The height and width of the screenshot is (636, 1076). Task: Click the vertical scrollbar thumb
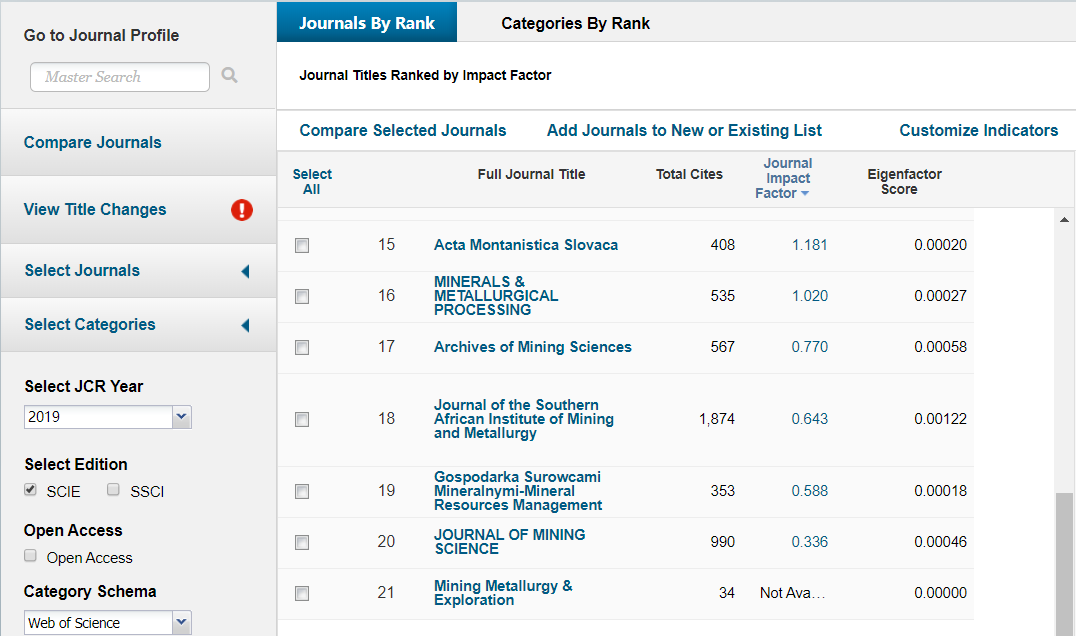click(x=1064, y=560)
